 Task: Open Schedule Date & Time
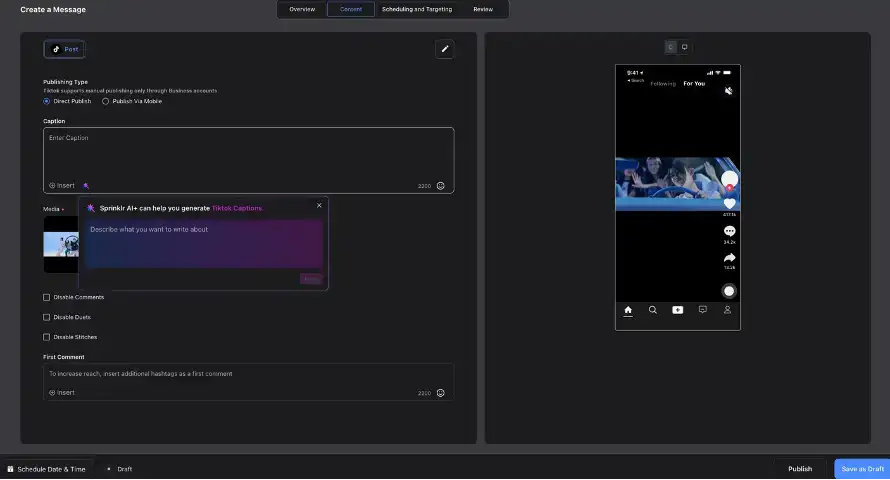[x=46, y=469]
